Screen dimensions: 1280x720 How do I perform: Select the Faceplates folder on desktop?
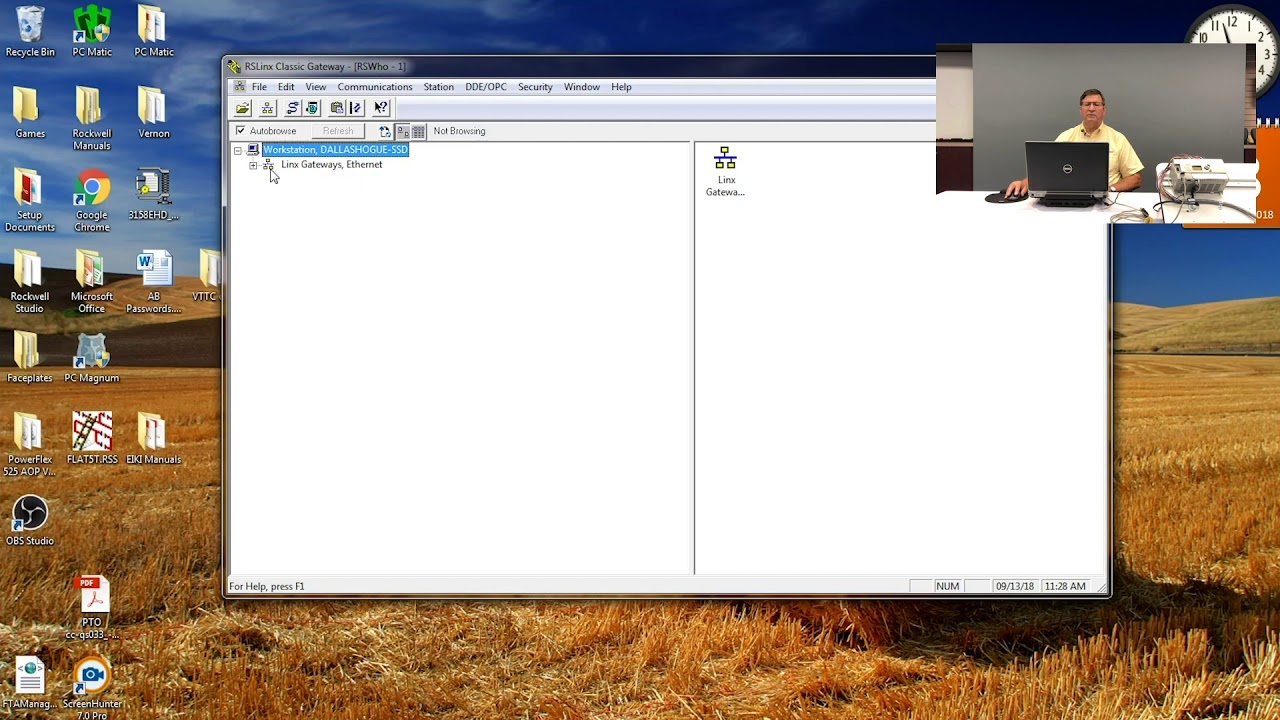point(30,358)
